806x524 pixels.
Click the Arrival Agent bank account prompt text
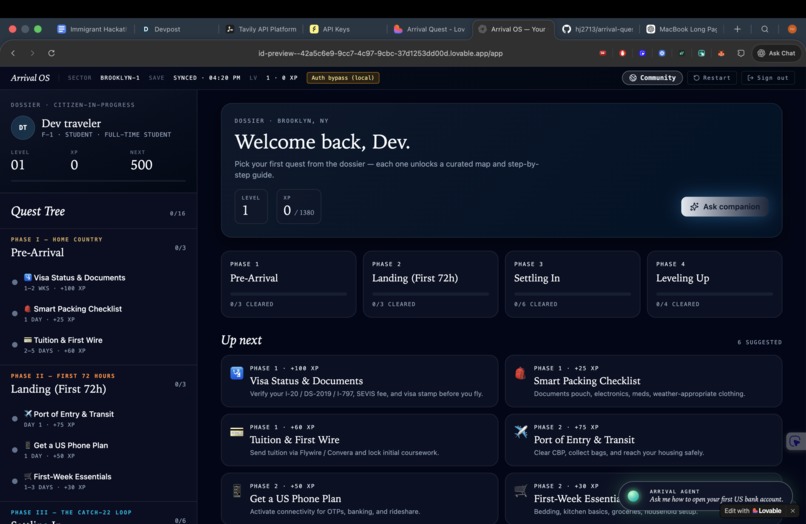coord(716,499)
